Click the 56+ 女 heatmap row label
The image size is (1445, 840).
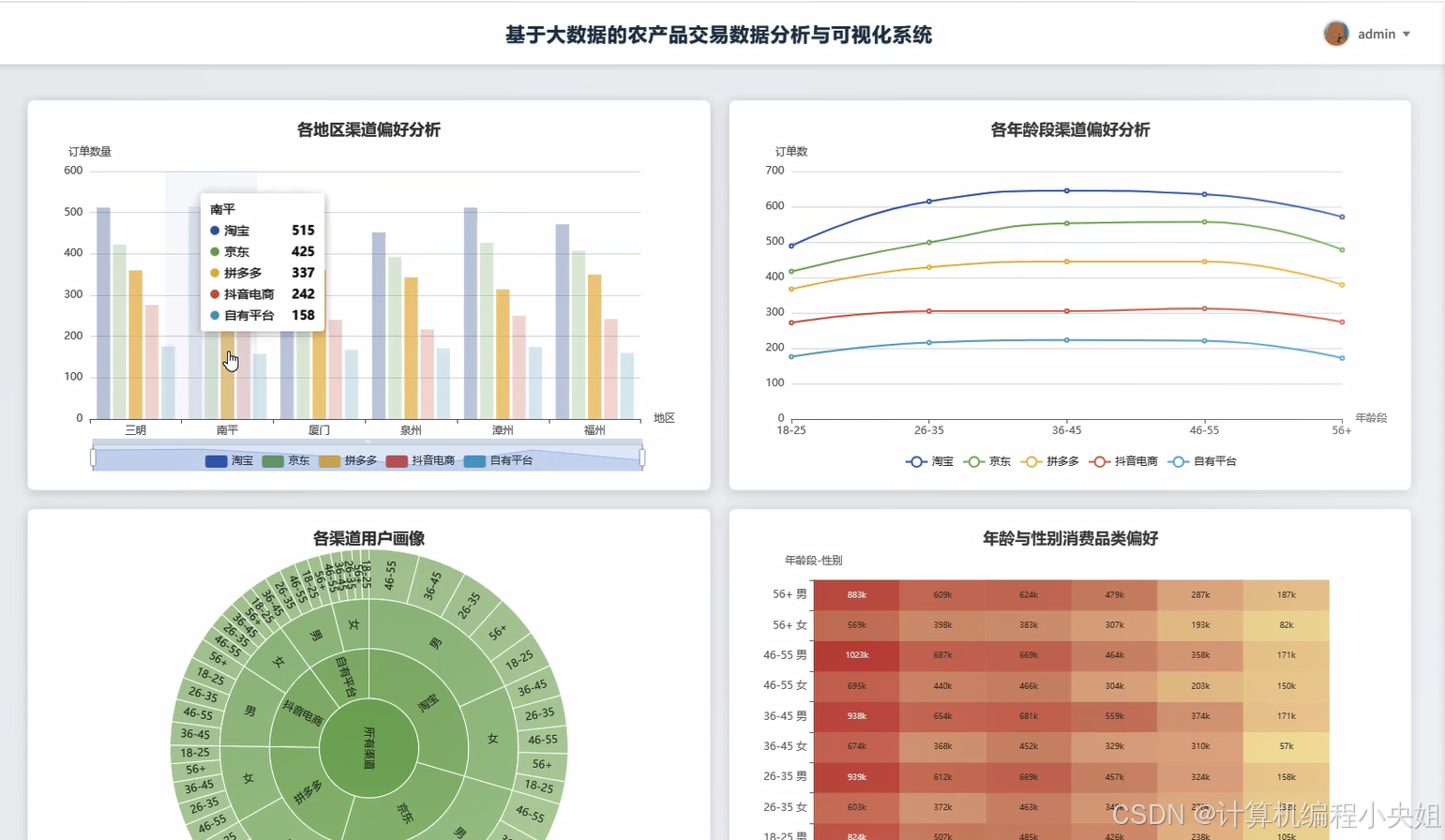tap(790, 625)
